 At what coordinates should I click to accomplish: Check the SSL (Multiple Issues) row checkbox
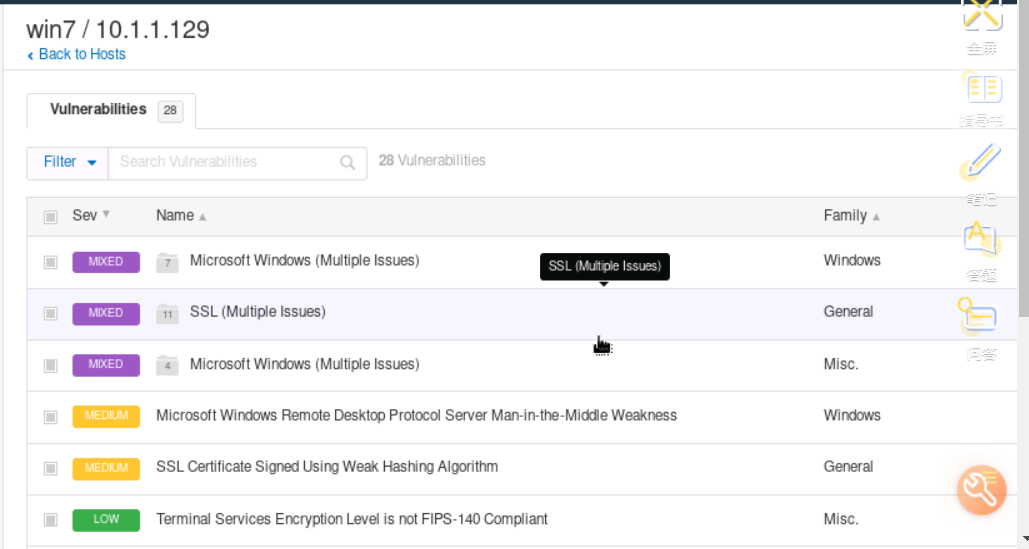point(50,313)
